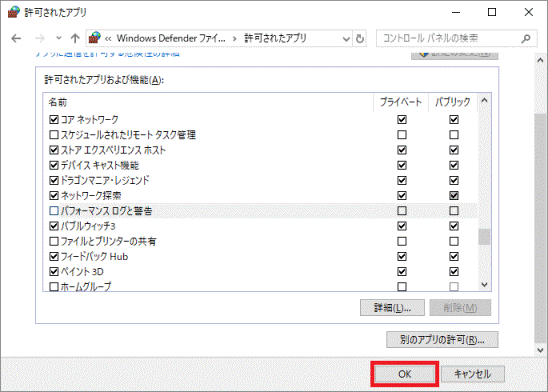Toggle コア ネットワーク name checkbox

[54, 119]
